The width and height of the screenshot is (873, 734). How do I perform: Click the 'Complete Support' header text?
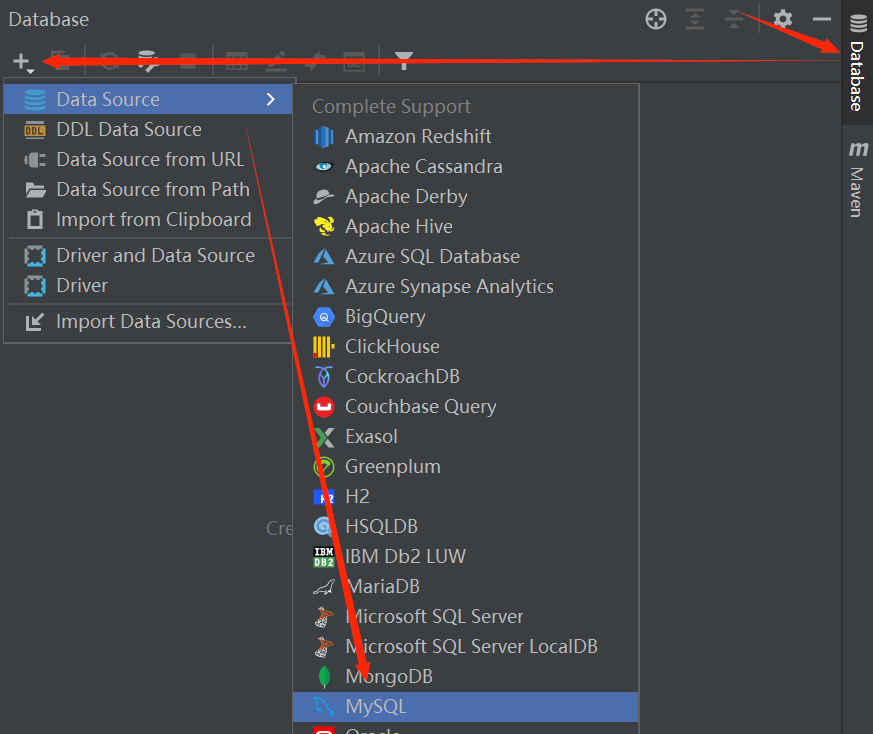point(391,106)
